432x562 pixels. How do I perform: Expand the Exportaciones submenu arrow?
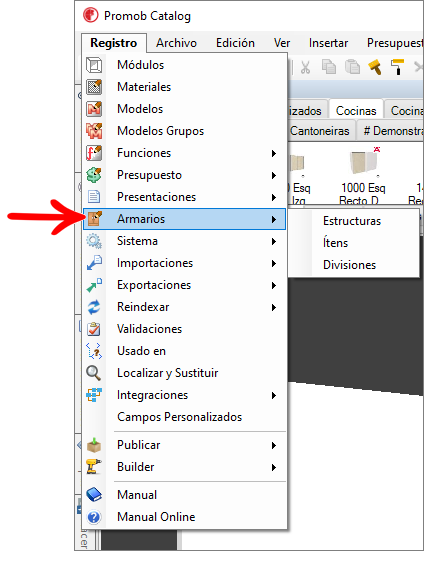pyautogui.click(x=274, y=285)
